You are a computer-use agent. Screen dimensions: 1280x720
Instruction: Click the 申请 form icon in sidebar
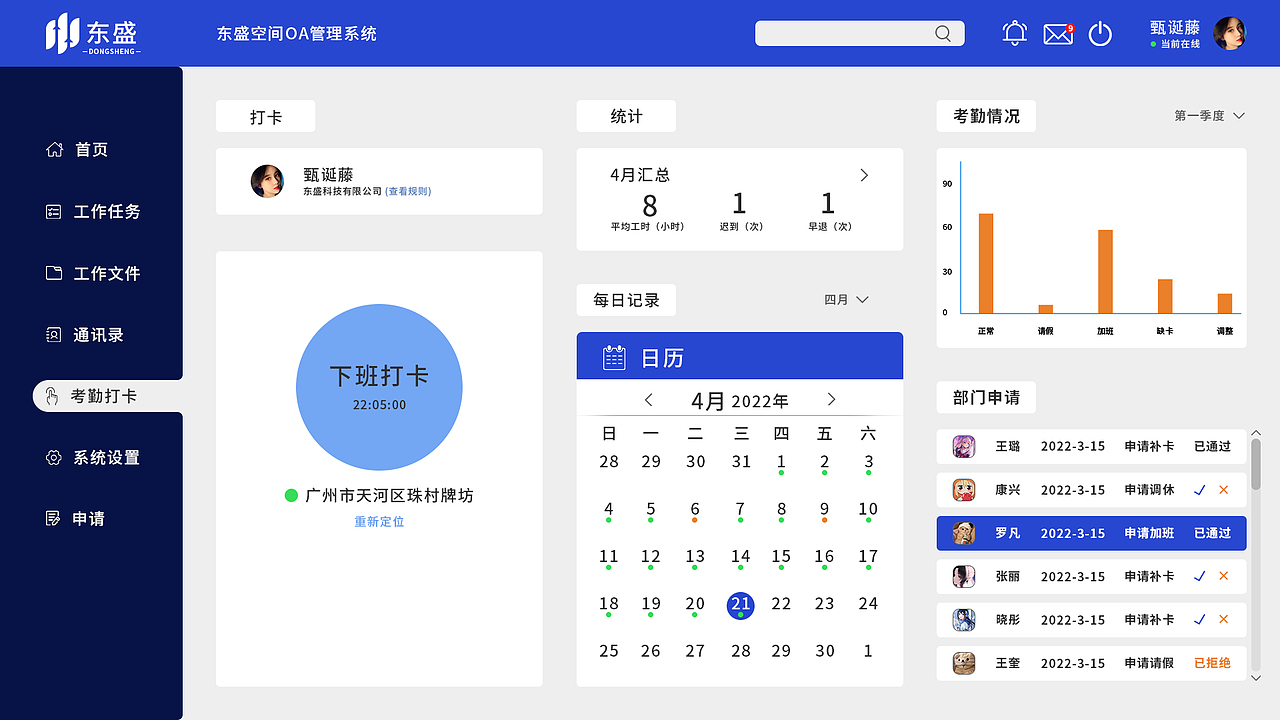pyautogui.click(x=53, y=518)
